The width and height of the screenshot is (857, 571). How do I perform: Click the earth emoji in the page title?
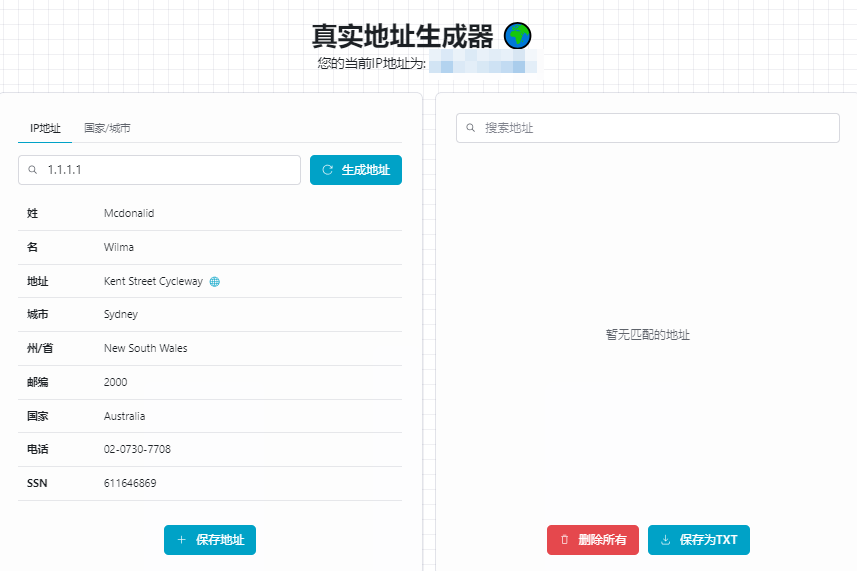coord(518,36)
